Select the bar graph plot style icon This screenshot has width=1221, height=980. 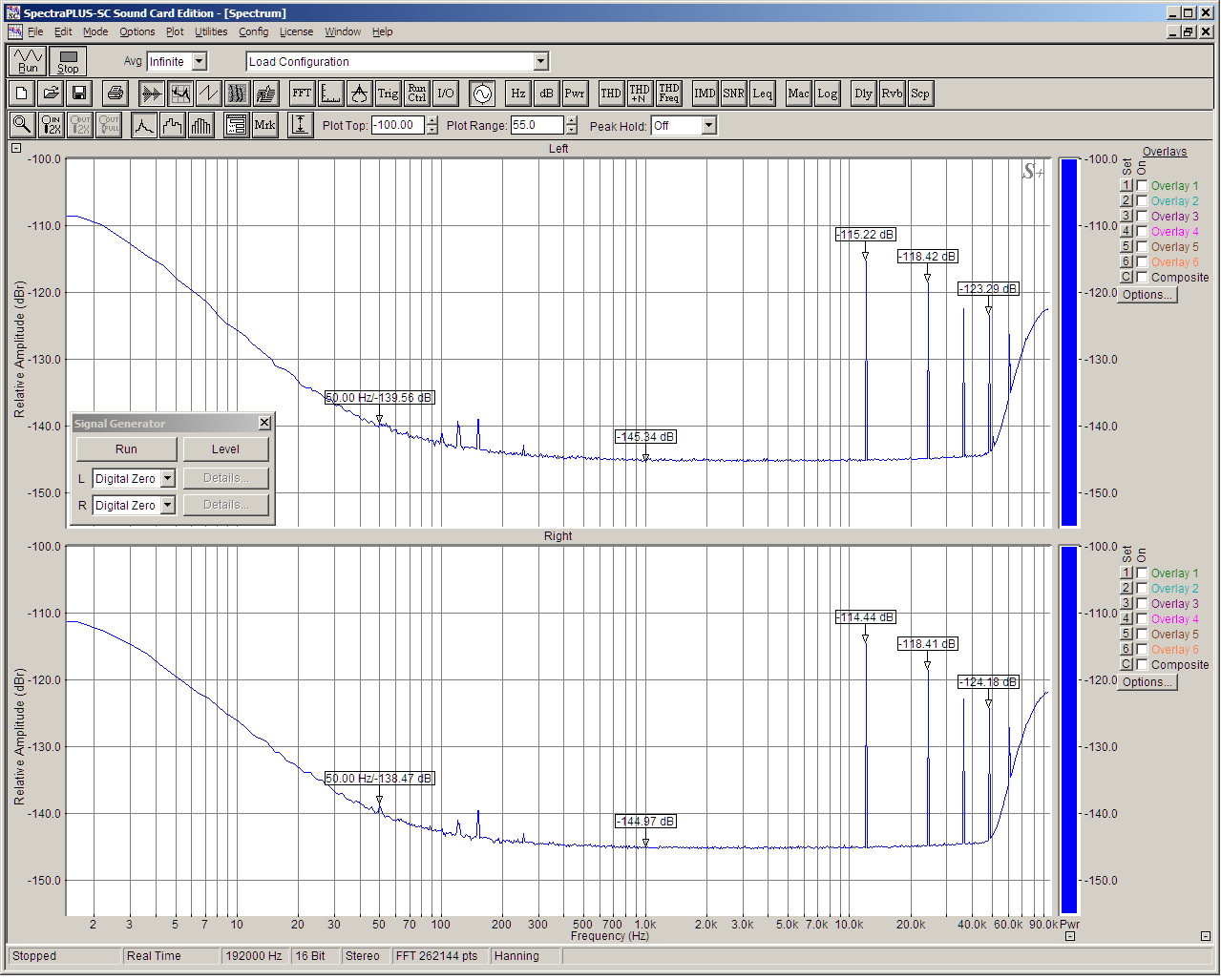201,125
